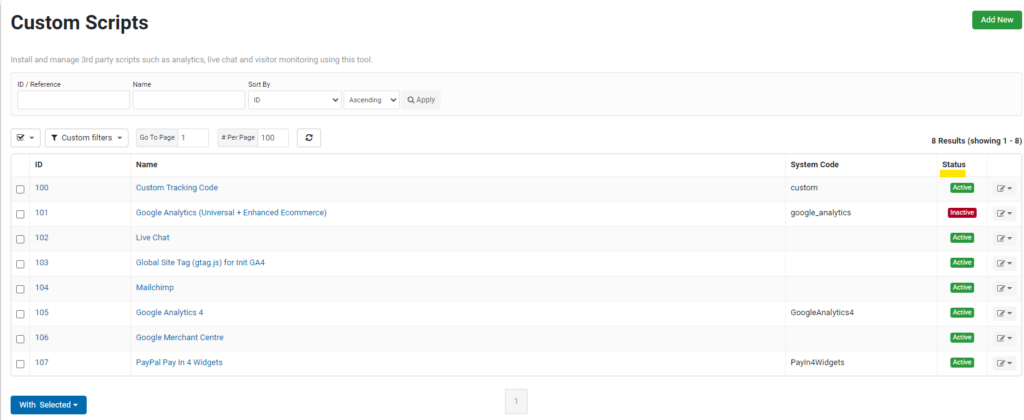The height and width of the screenshot is (420, 1024).
Task: Tick checkbox for script ID 104
Action: (x=20, y=289)
